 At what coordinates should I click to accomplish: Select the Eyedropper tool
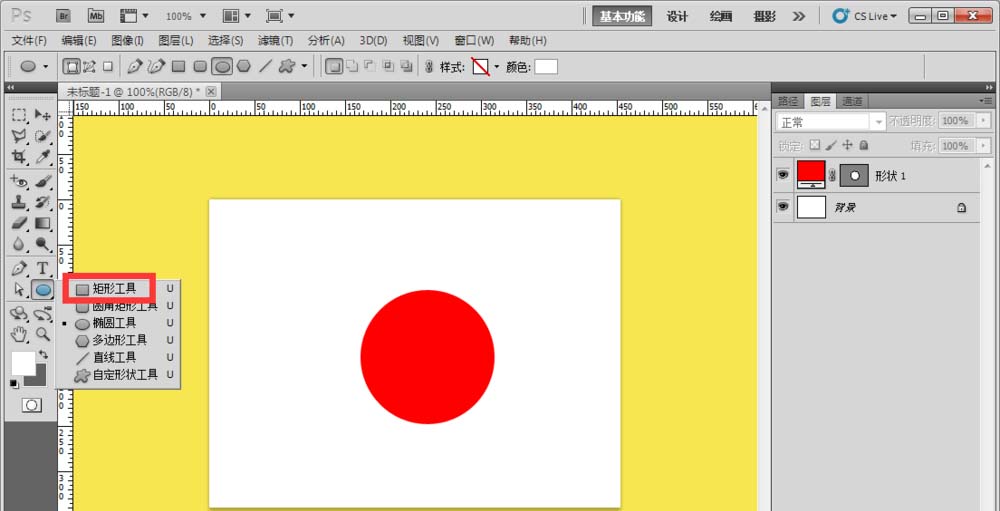43,157
